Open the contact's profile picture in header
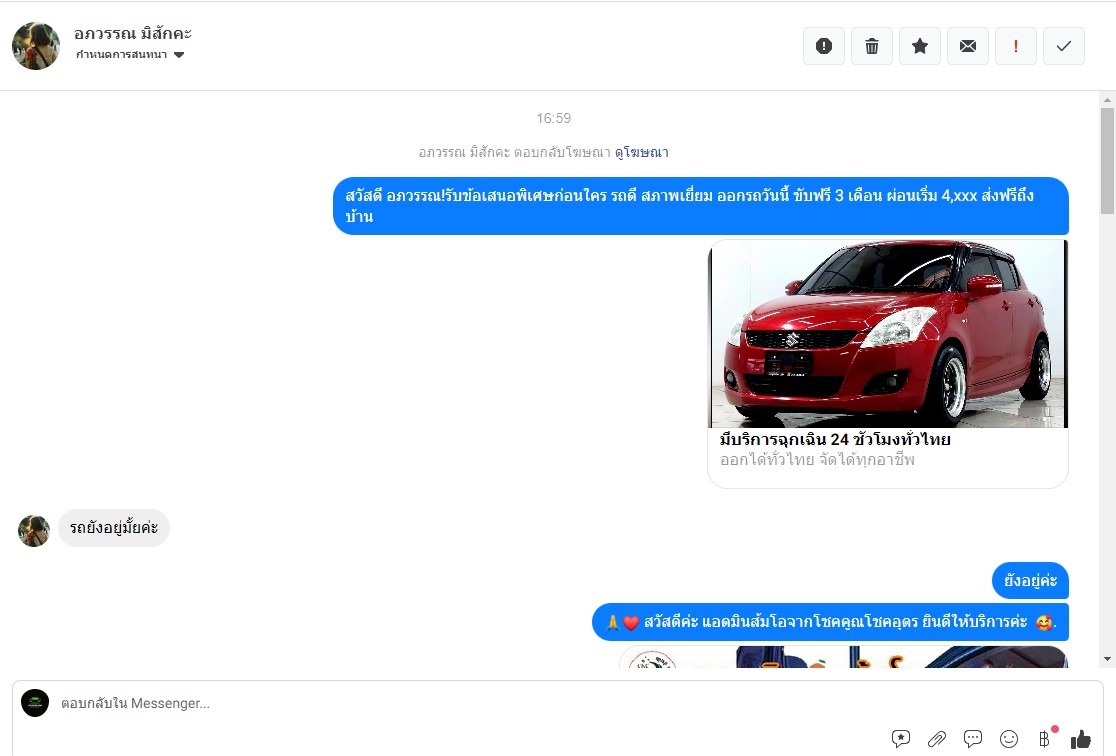Screen dimensions: 1116x756 coord(36,46)
